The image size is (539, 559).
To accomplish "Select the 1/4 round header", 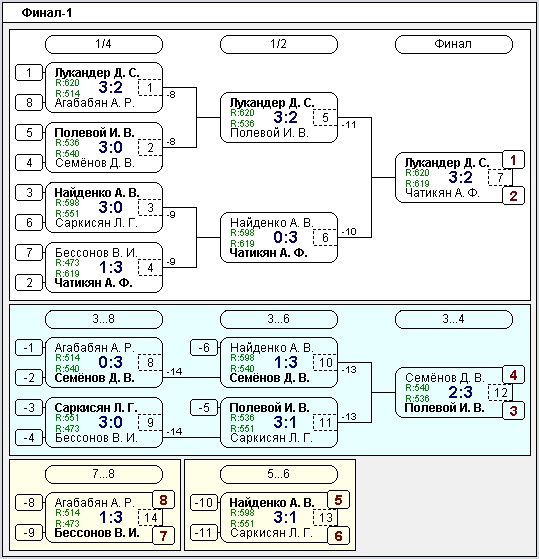I will click(104, 44).
